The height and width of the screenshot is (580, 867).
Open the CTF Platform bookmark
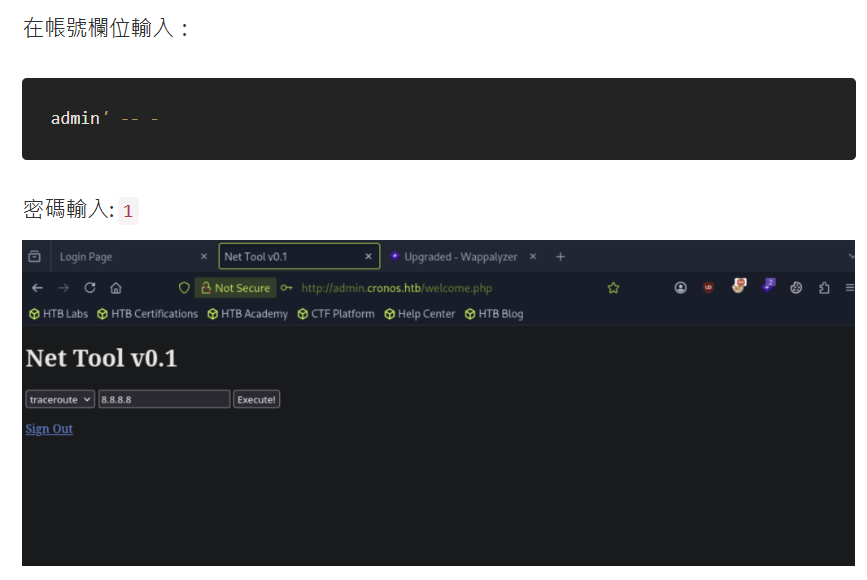pyautogui.click(x=336, y=314)
